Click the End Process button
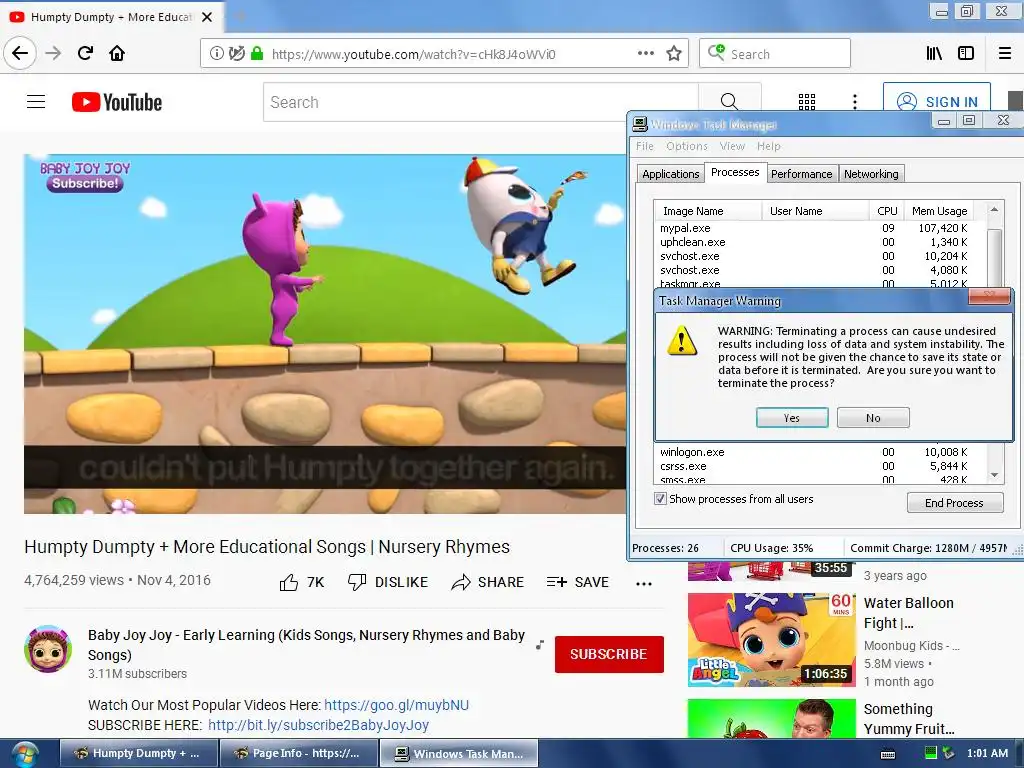The width and height of the screenshot is (1024, 768). (954, 503)
